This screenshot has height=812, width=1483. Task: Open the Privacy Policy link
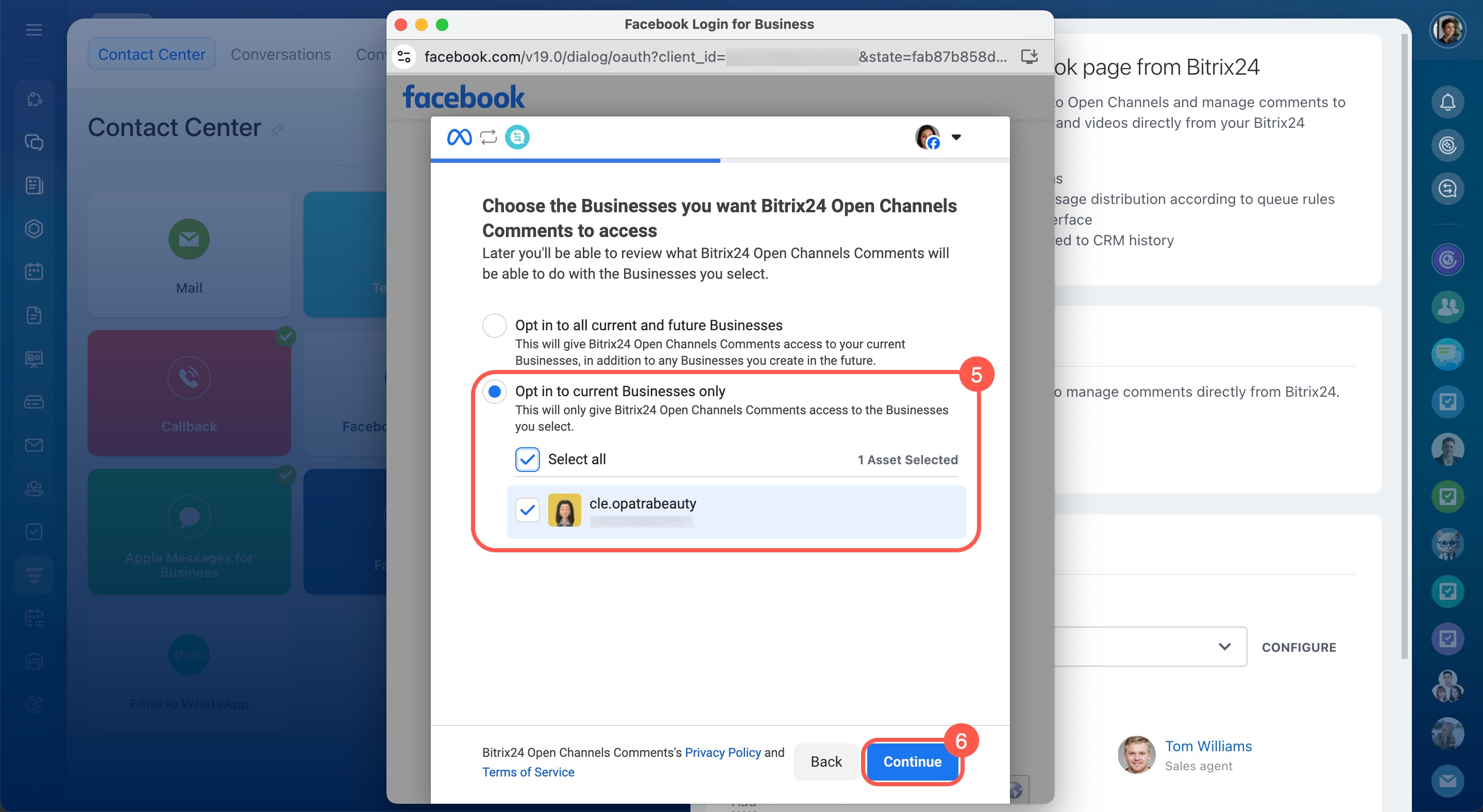pyautogui.click(x=722, y=752)
